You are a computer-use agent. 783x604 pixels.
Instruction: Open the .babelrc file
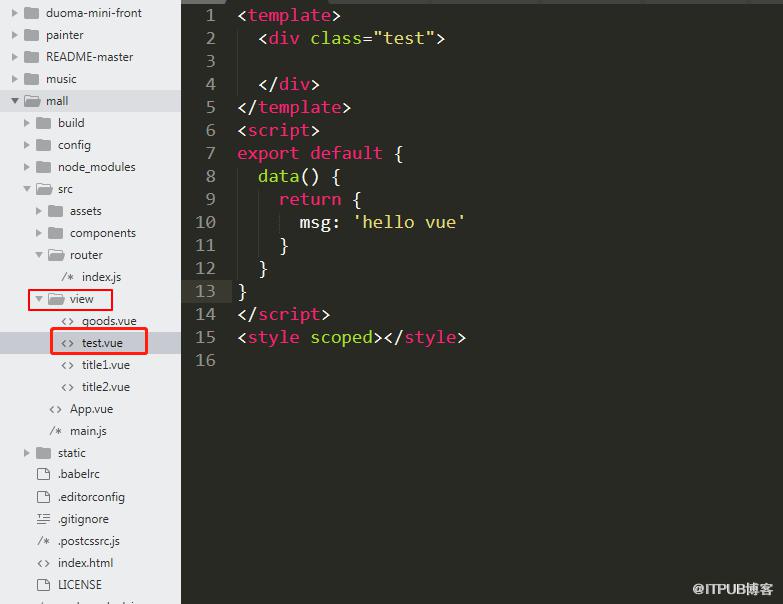tap(79, 474)
